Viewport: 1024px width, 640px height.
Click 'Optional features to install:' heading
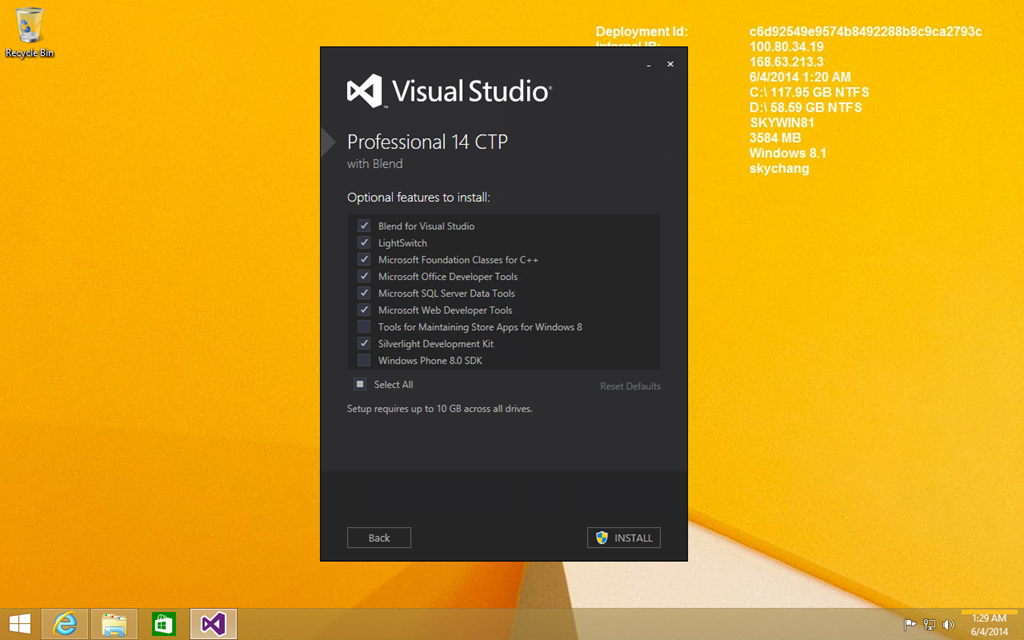click(x=419, y=197)
